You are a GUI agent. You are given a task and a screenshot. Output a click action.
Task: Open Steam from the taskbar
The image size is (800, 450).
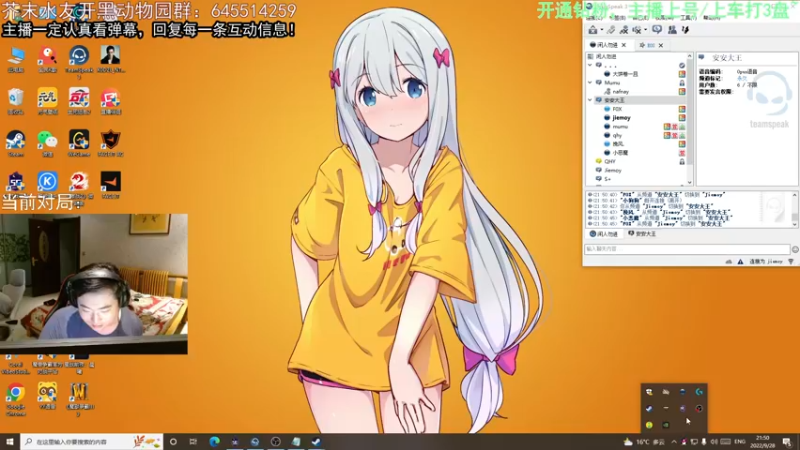316,442
